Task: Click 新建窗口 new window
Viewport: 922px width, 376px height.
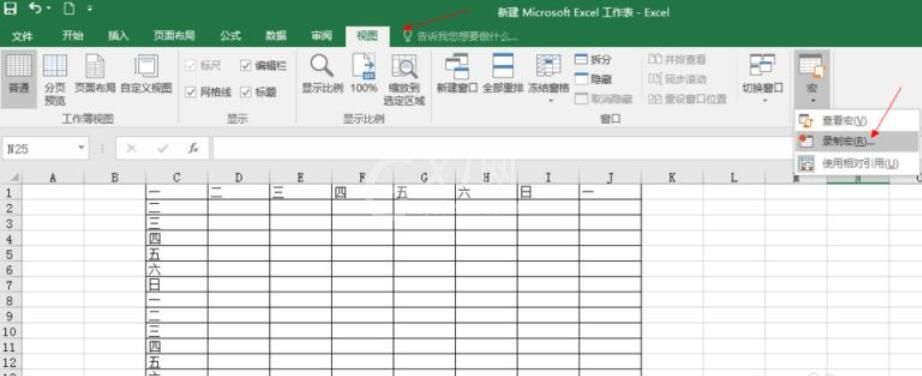Action: (456, 74)
